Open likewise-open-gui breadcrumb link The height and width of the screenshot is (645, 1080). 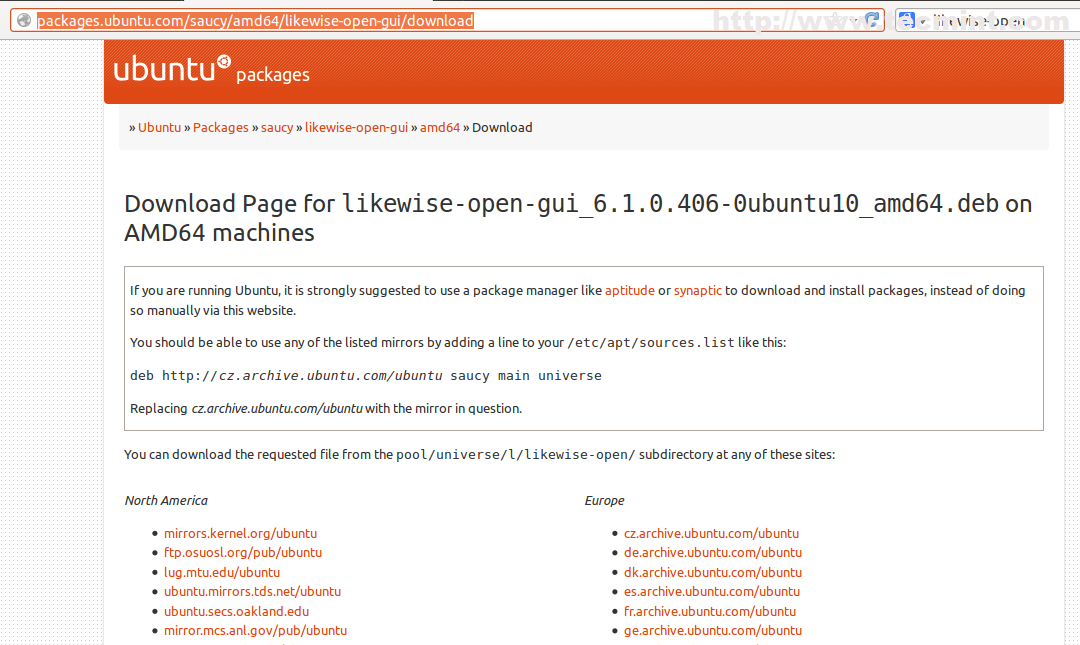(356, 127)
